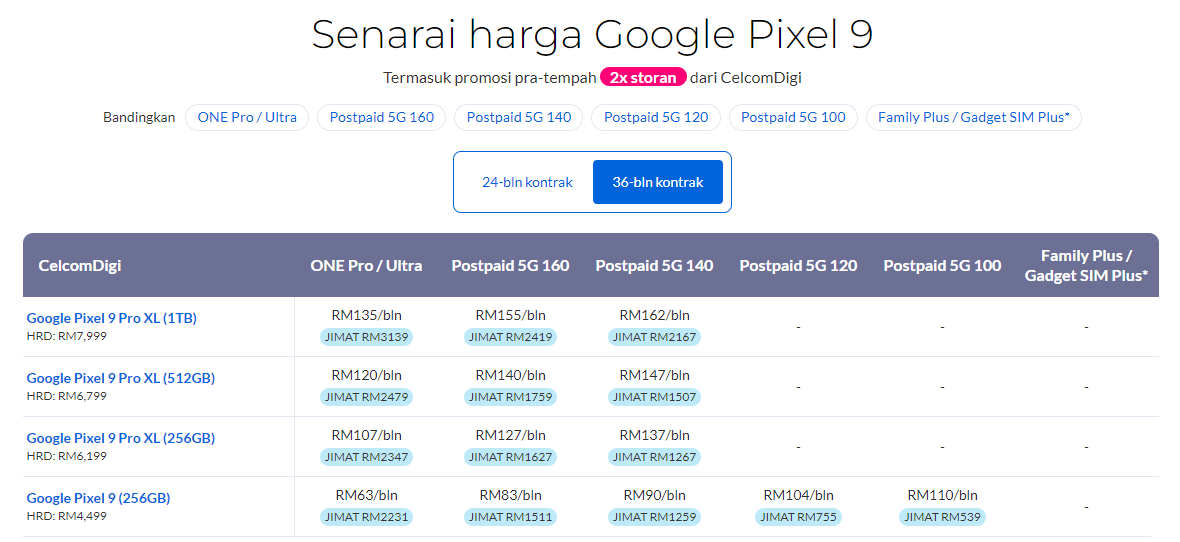Click the pink 2x storan promo badge
This screenshot has width=1180, height=542.
pyautogui.click(x=644, y=77)
